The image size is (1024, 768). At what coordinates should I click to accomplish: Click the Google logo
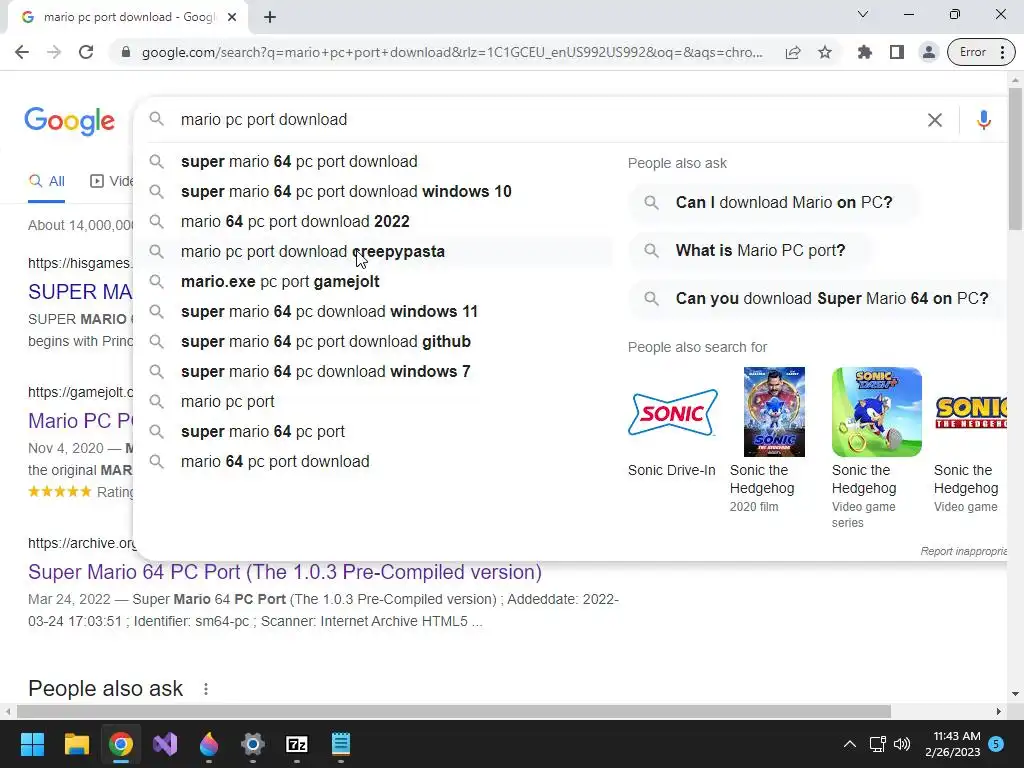[69, 121]
